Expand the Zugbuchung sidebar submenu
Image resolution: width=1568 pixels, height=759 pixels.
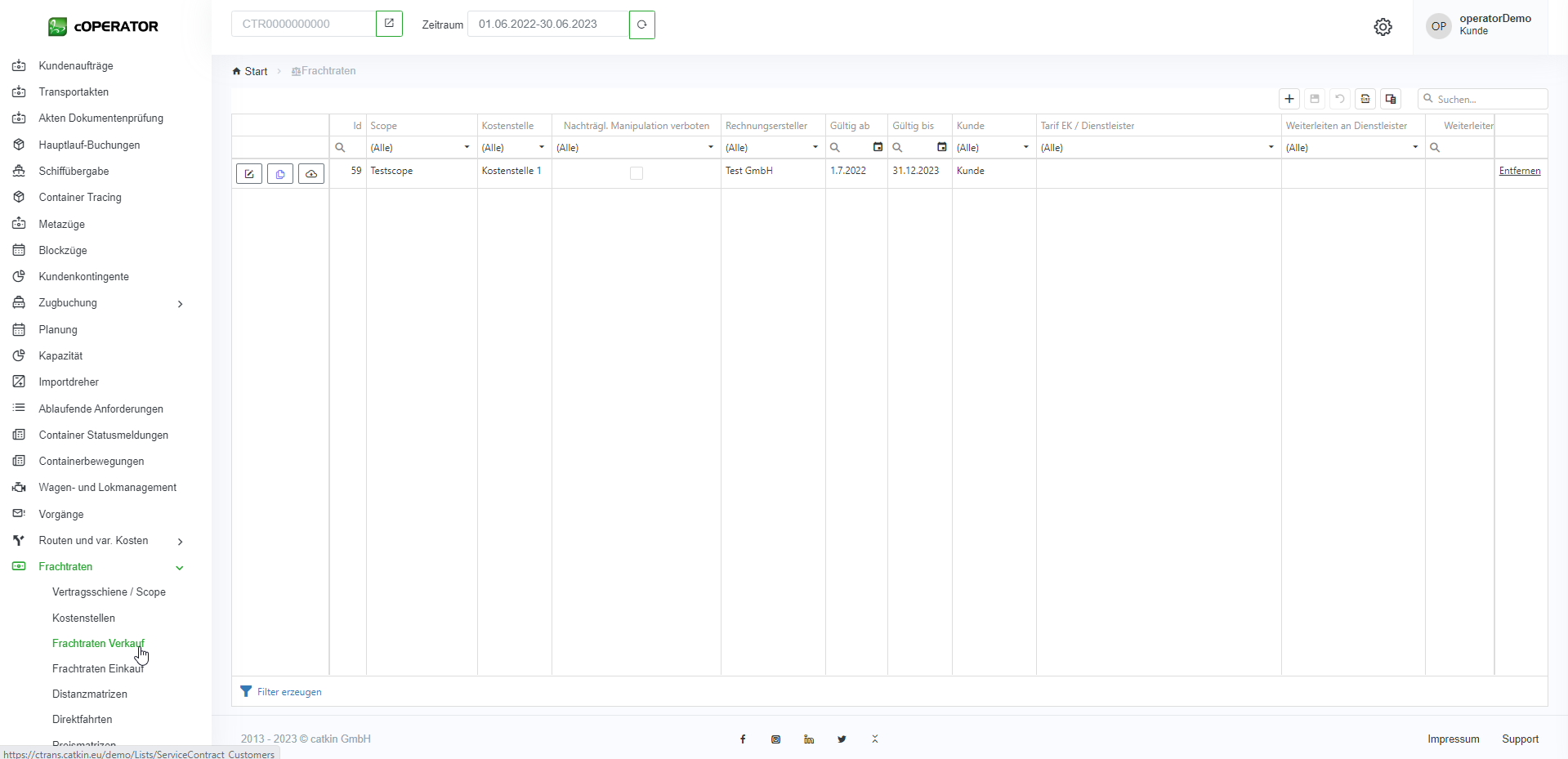pyautogui.click(x=180, y=304)
